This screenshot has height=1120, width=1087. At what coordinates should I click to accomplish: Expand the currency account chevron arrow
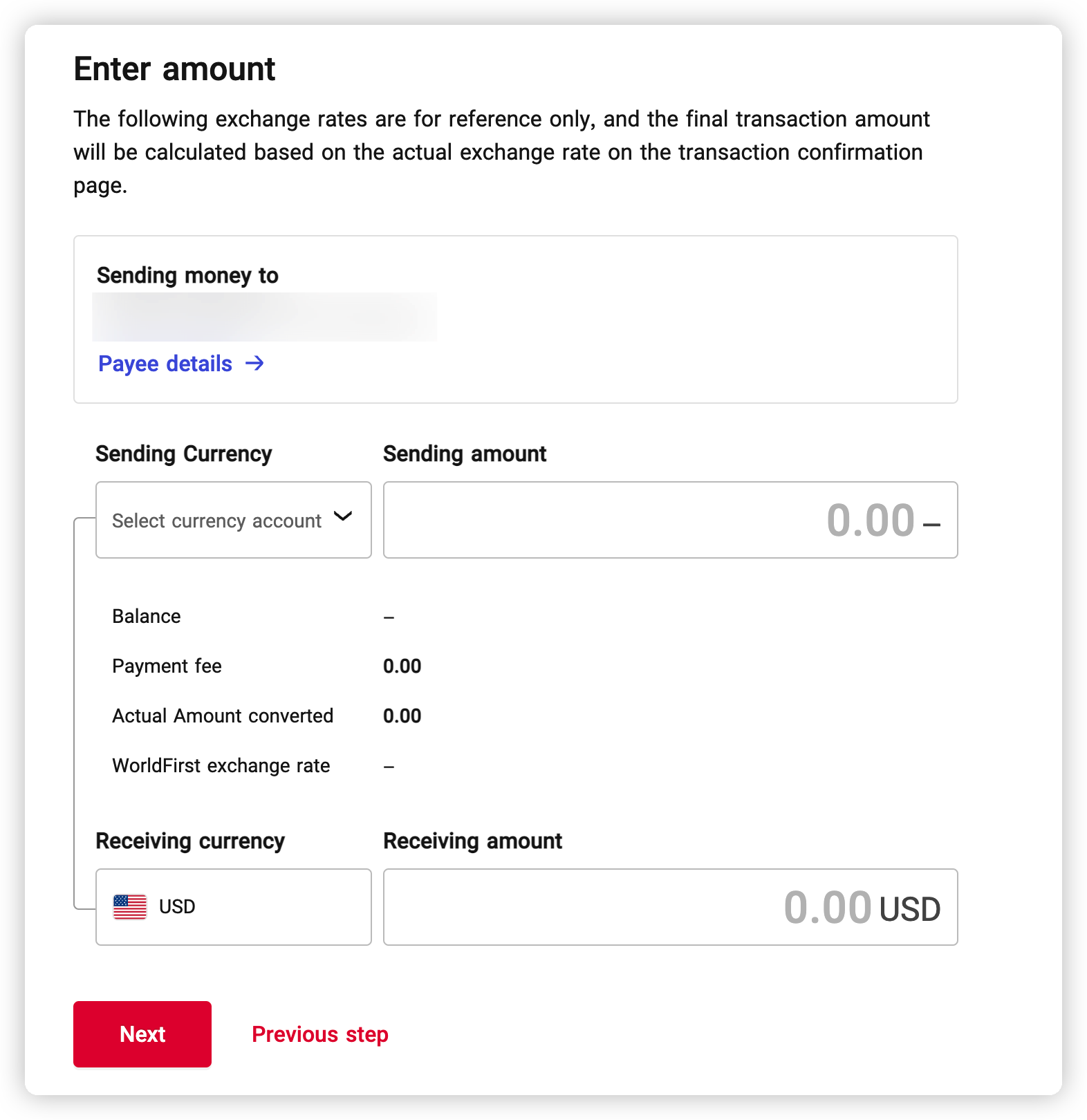[x=343, y=516]
